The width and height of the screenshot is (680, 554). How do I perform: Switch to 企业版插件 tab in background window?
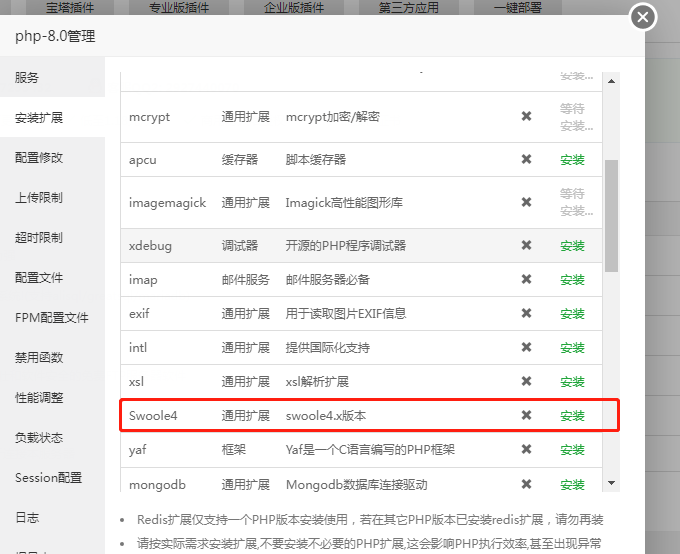point(294,7)
